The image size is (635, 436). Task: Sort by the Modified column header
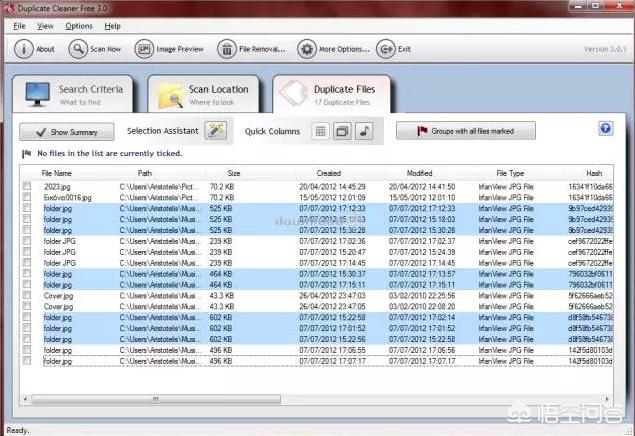(420, 173)
